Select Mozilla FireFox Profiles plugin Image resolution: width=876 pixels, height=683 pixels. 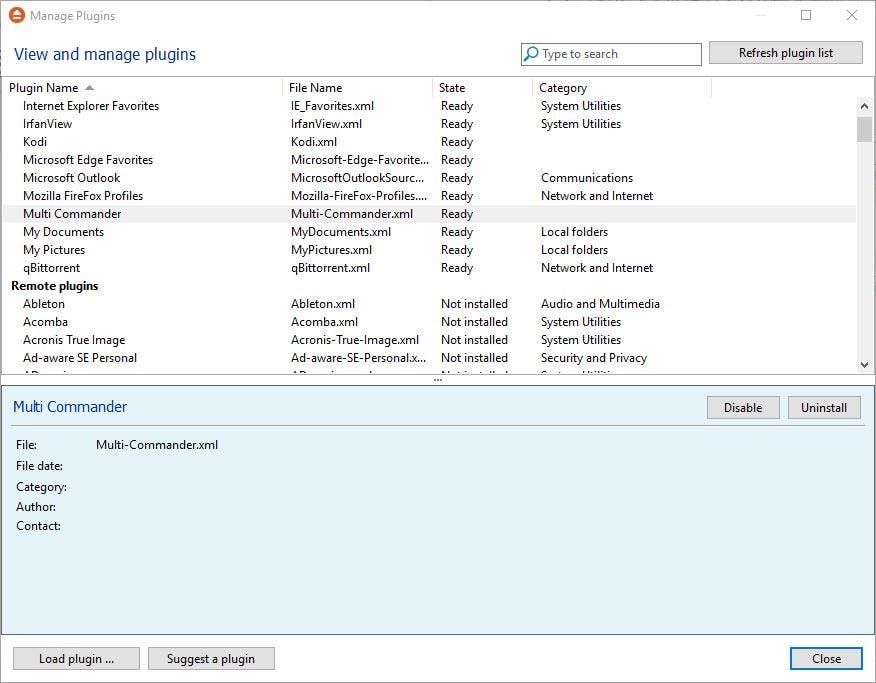pos(429,196)
